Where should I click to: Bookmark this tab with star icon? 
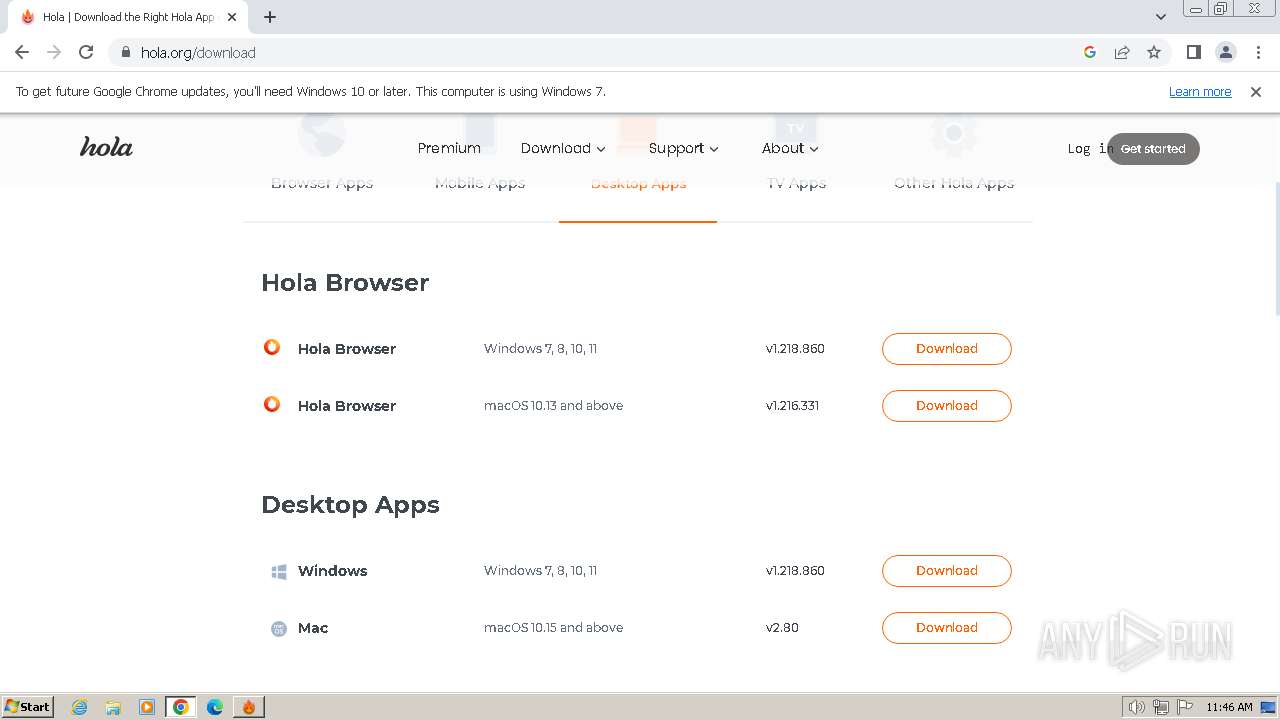pos(1154,52)
